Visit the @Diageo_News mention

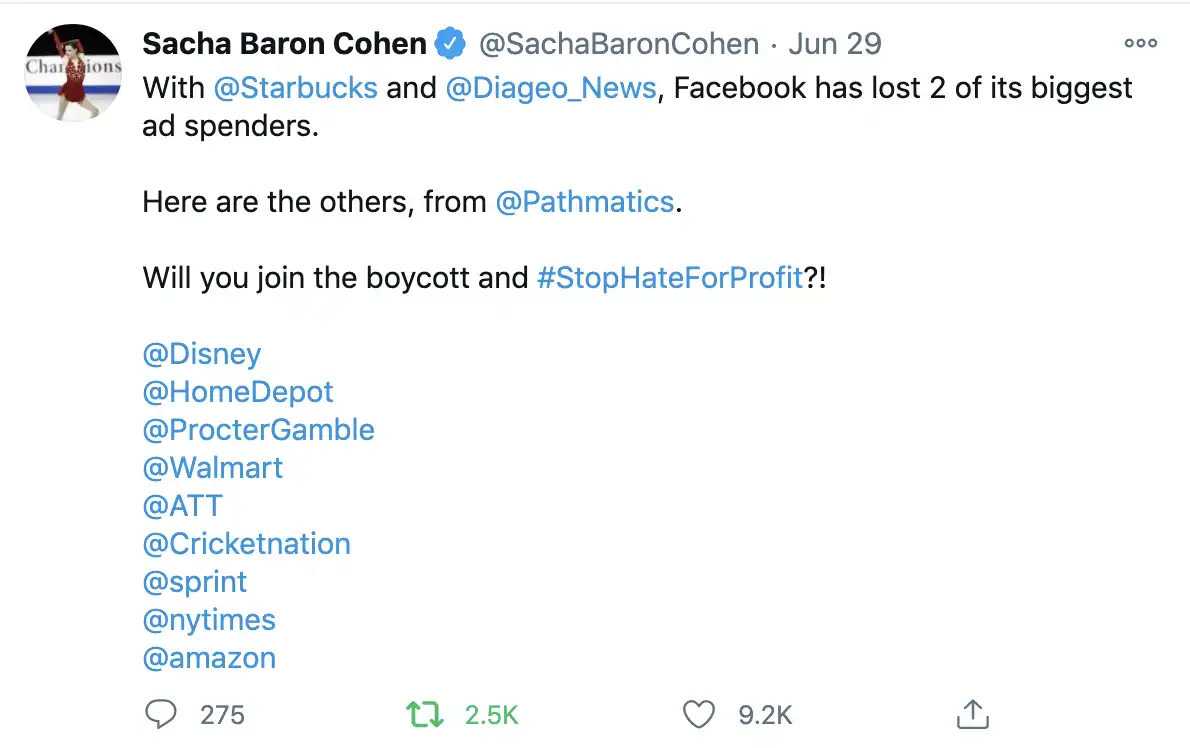tap(551, 88)
